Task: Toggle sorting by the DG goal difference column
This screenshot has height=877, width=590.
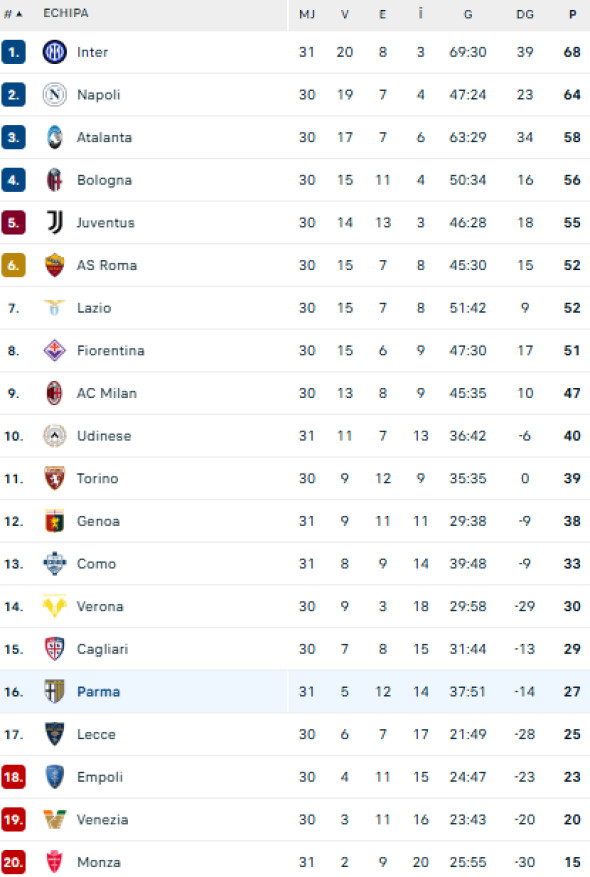Action: tap(525, 14)
